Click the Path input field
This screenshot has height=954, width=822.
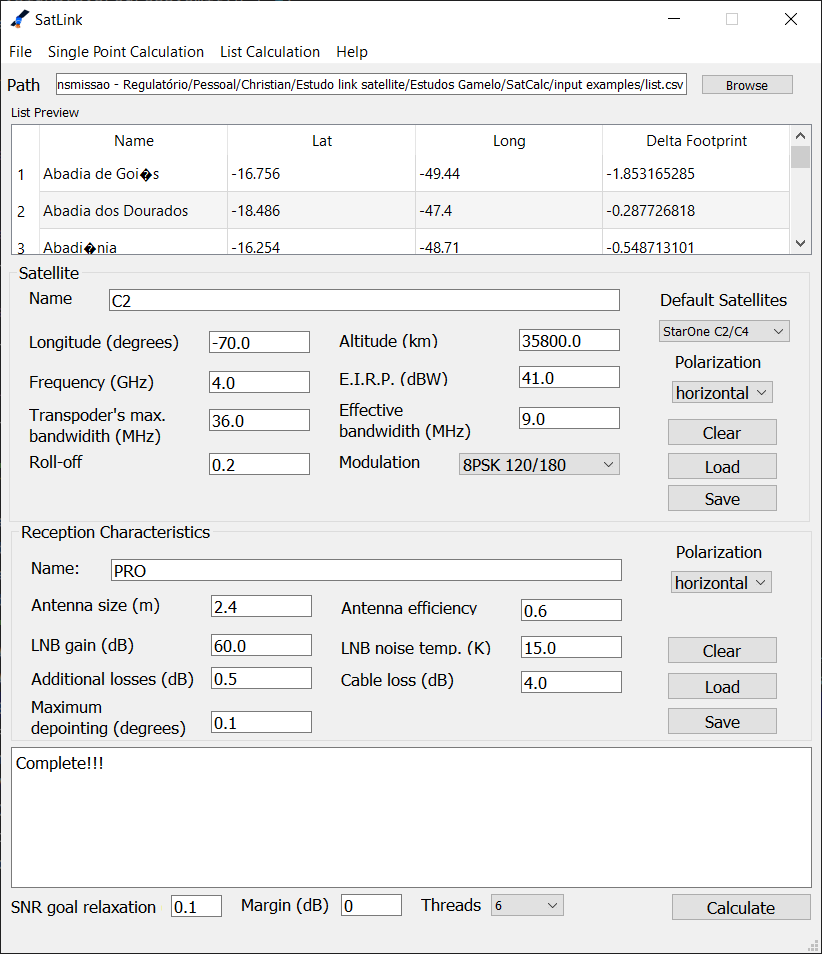click(x=371, y=84)
